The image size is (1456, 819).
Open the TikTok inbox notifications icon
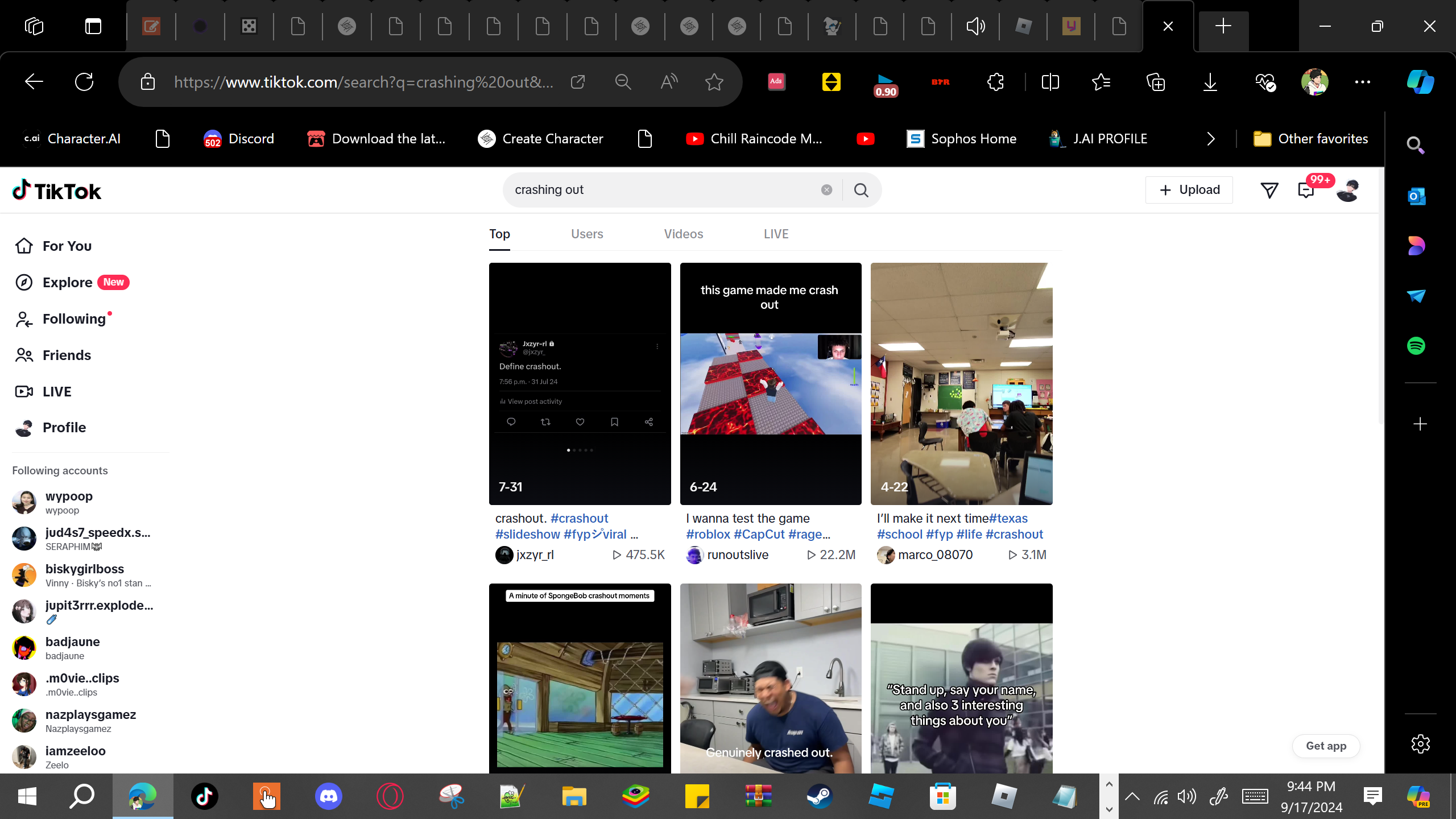click(1306, 190)
